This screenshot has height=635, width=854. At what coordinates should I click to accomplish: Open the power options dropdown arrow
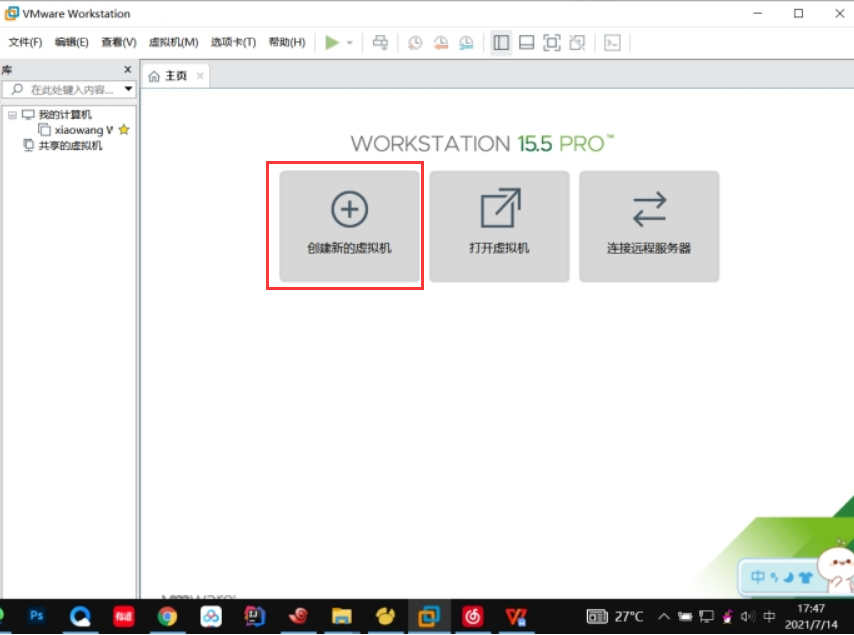(x=350, y=42)
